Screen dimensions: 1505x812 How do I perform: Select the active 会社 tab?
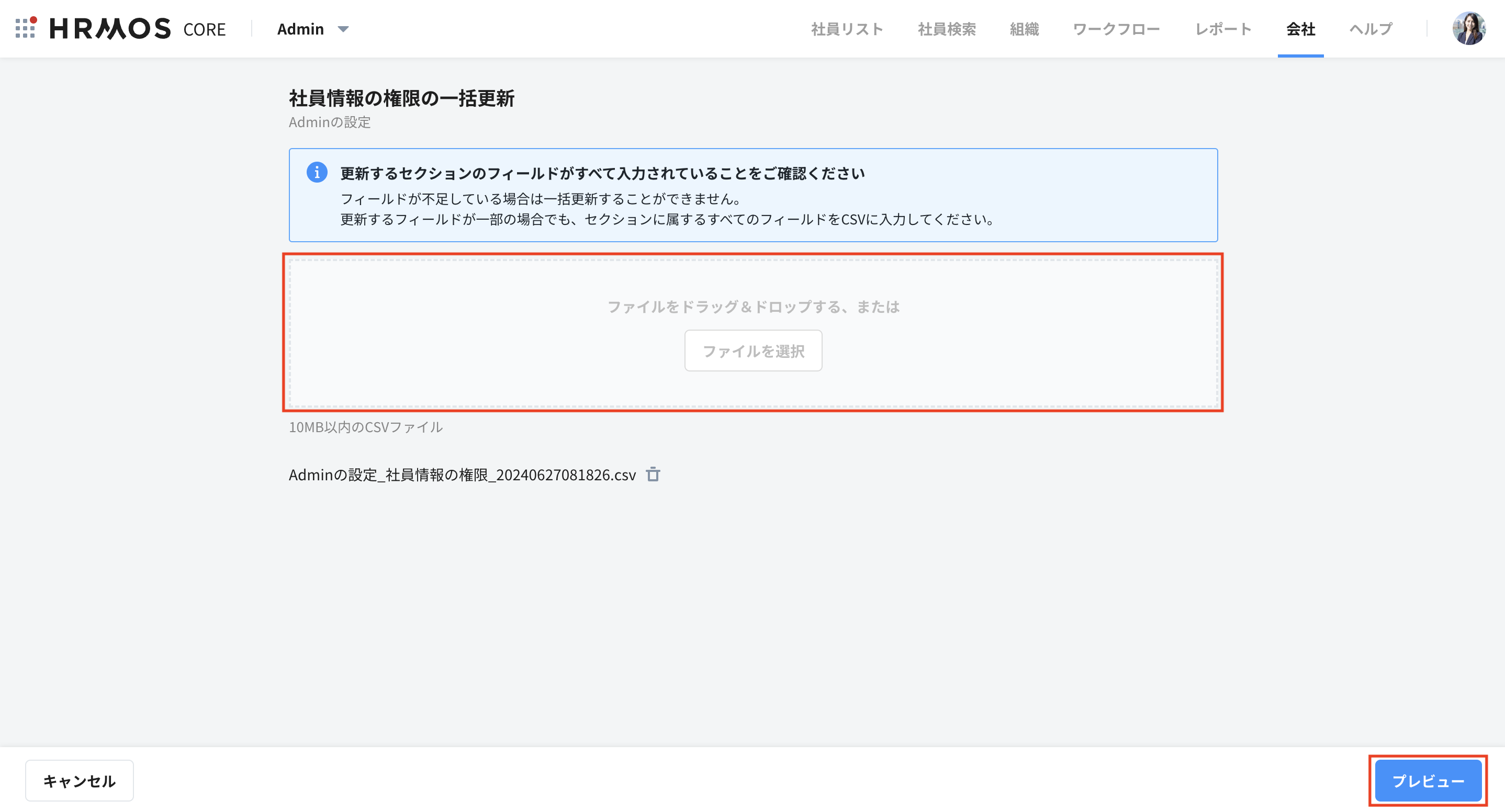coord(1301,29)
